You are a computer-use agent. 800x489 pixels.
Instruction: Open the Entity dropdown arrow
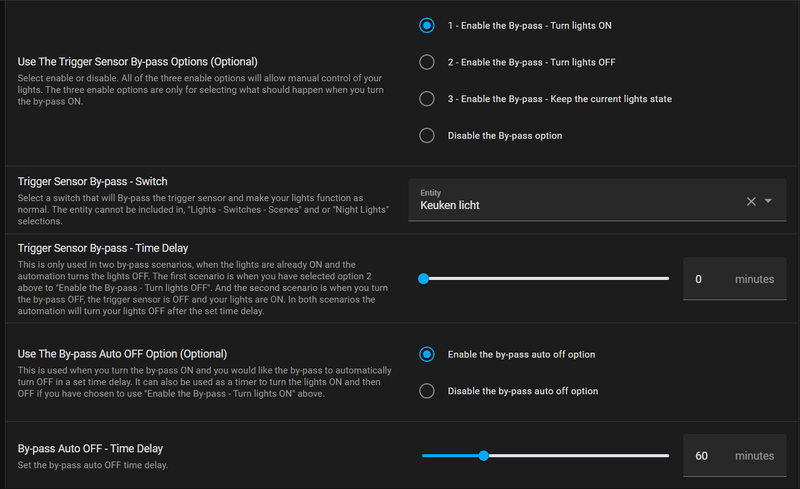(x=769, y=201)
